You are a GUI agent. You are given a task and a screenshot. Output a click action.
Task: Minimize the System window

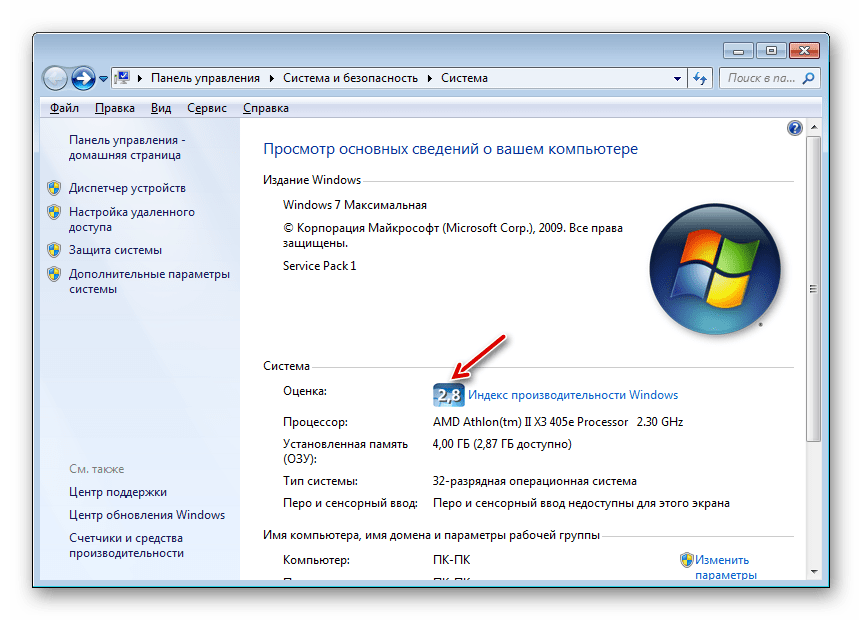pyautogui.click(x=738, y=51)
